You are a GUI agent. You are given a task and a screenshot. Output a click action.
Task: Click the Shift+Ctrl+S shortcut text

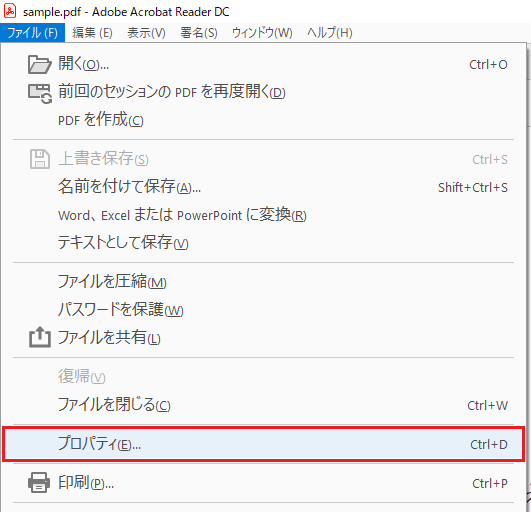pos(473,187)
